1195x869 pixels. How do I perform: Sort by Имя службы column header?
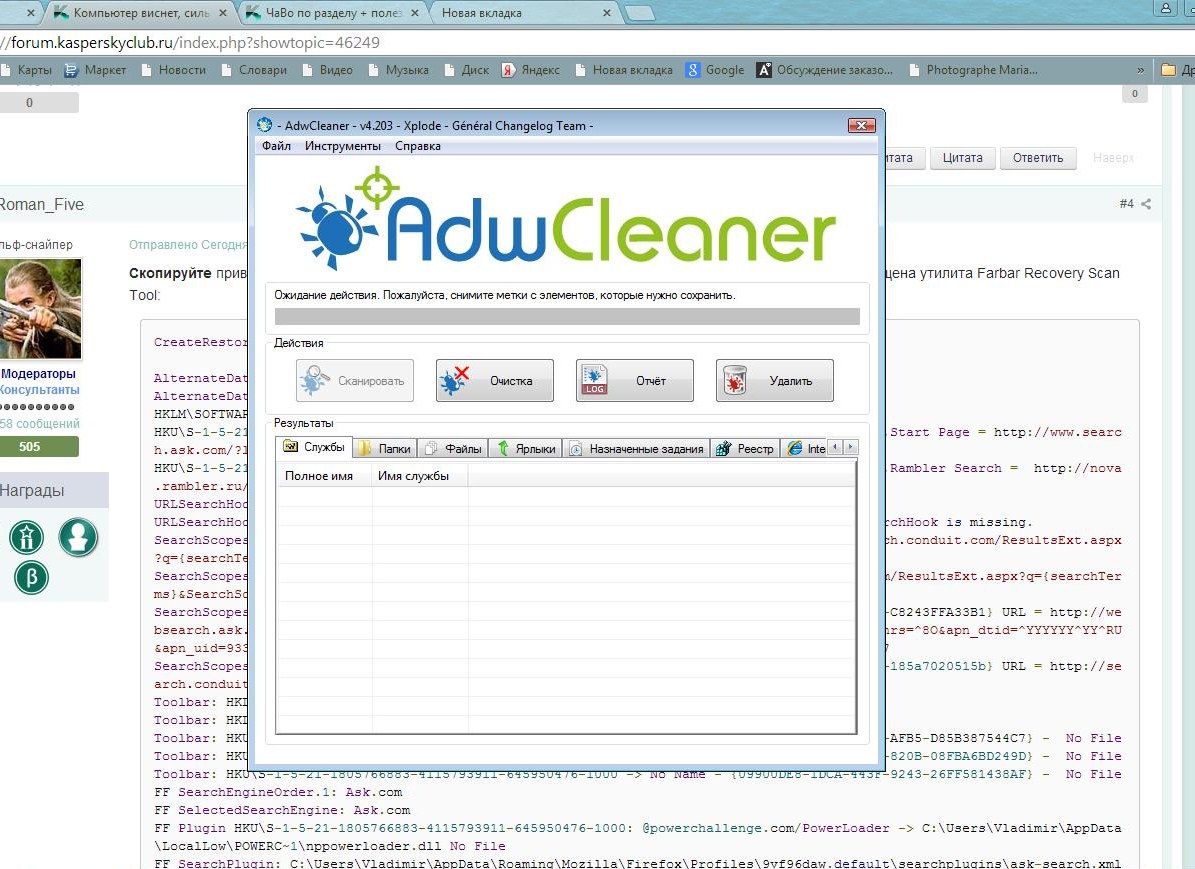click(x=419, y=476)
